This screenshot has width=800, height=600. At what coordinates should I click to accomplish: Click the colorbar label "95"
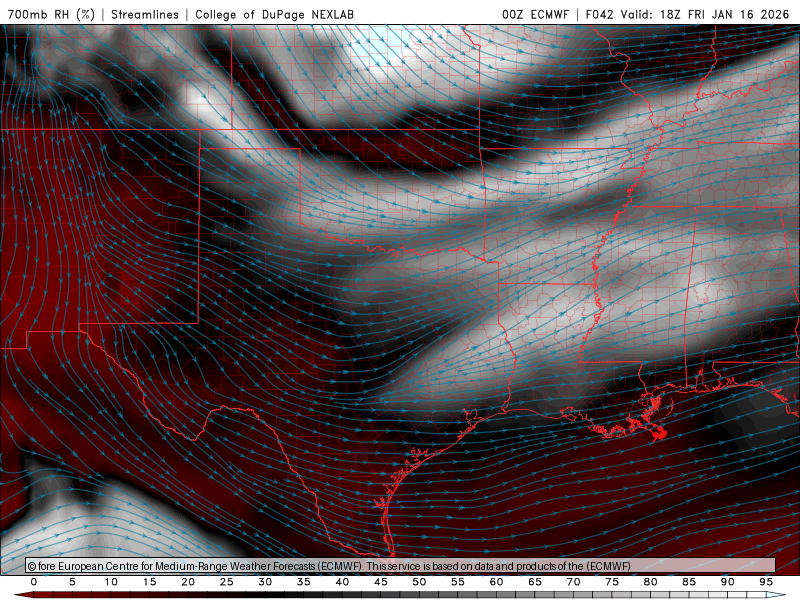[x=766, y=582]
